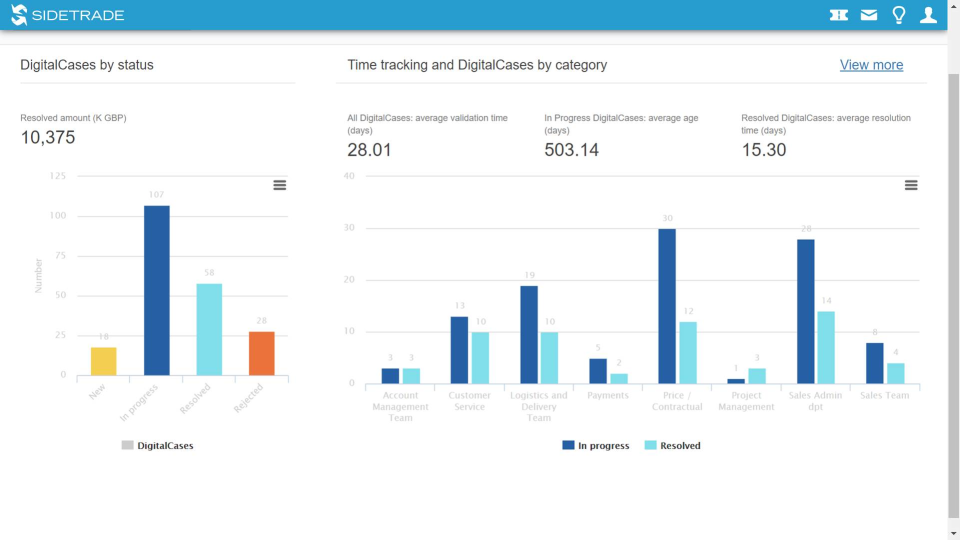
Task: Toggle DigitalCases legend item
Action: pos(157,446)
